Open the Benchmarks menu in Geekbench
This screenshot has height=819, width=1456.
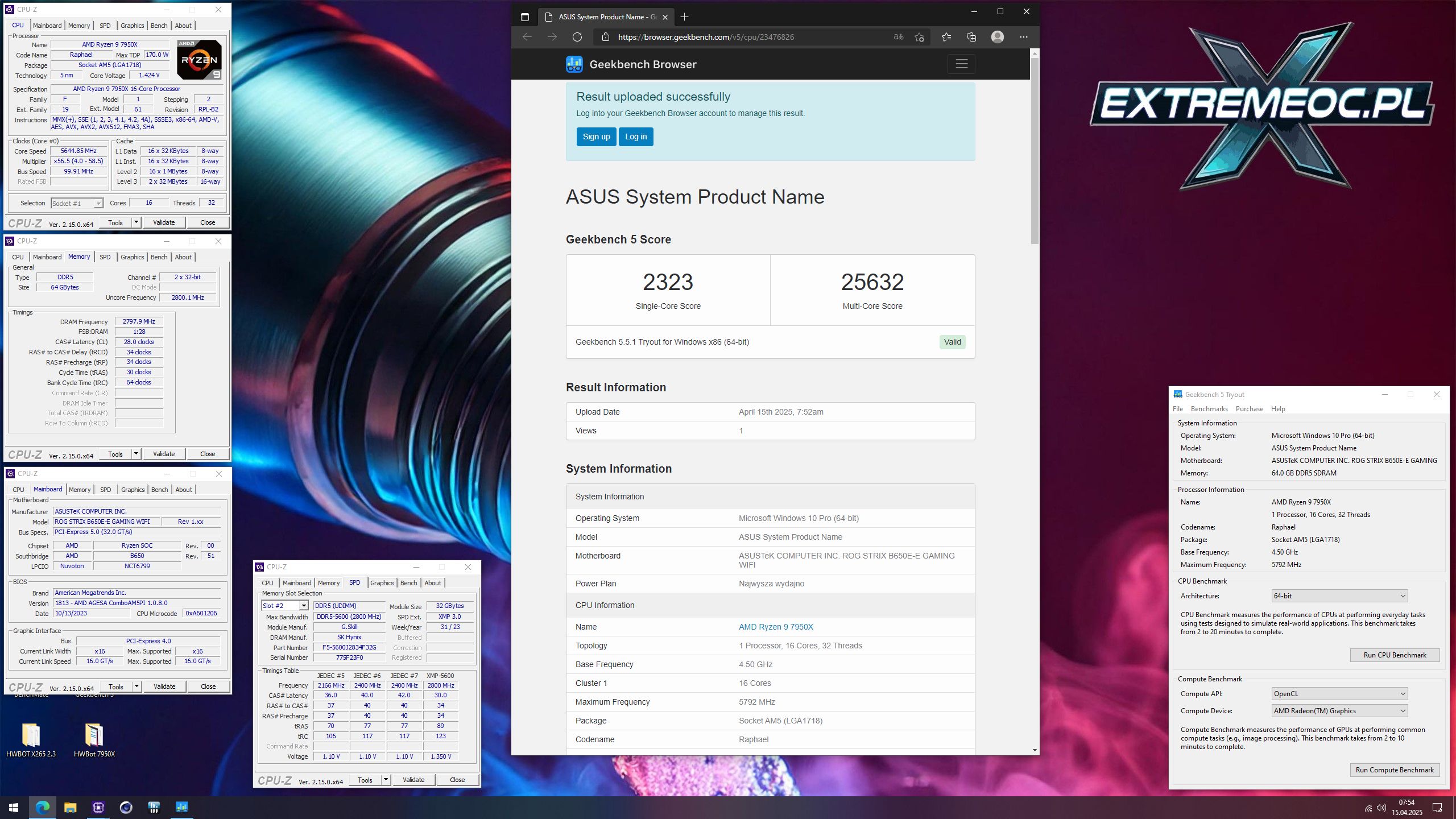[1209, 409]
